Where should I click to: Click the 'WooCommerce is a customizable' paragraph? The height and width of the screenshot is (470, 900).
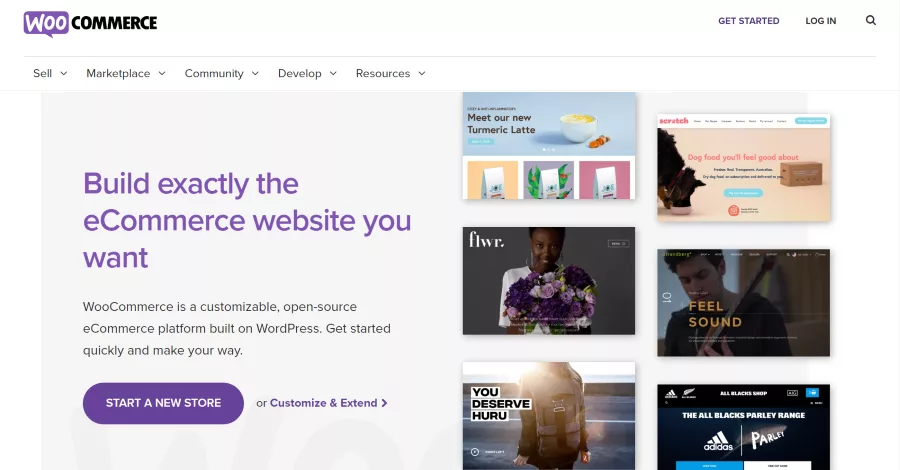(x=236, y=328)
